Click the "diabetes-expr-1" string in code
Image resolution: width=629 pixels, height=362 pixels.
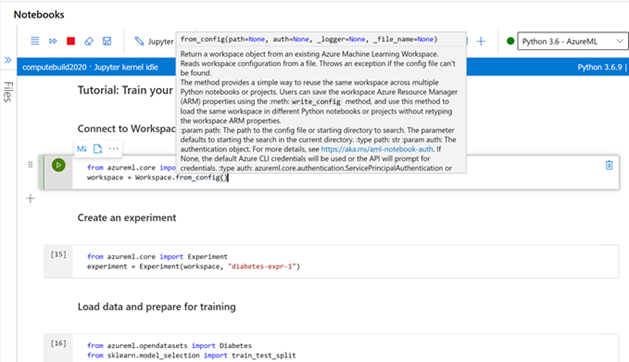pyautogui.click(x=262, y=266)
